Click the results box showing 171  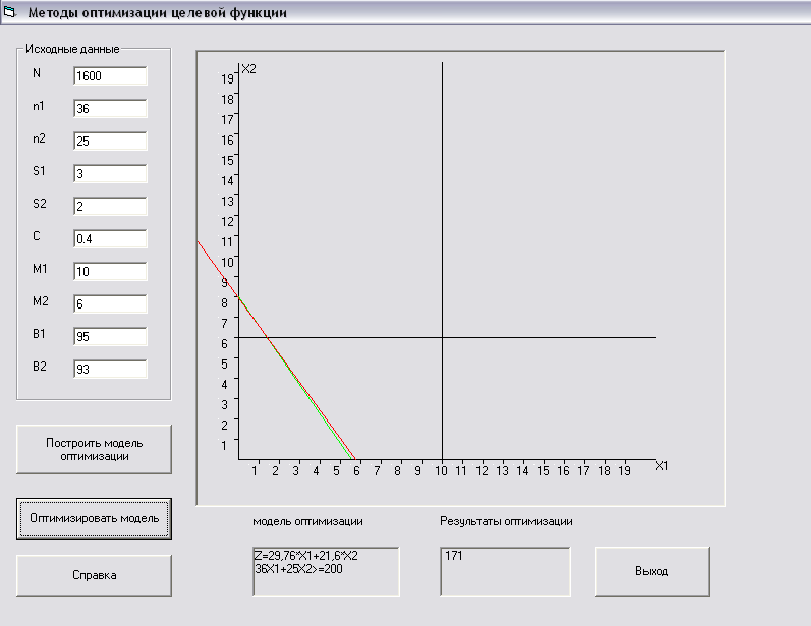(x=505, y=572)
